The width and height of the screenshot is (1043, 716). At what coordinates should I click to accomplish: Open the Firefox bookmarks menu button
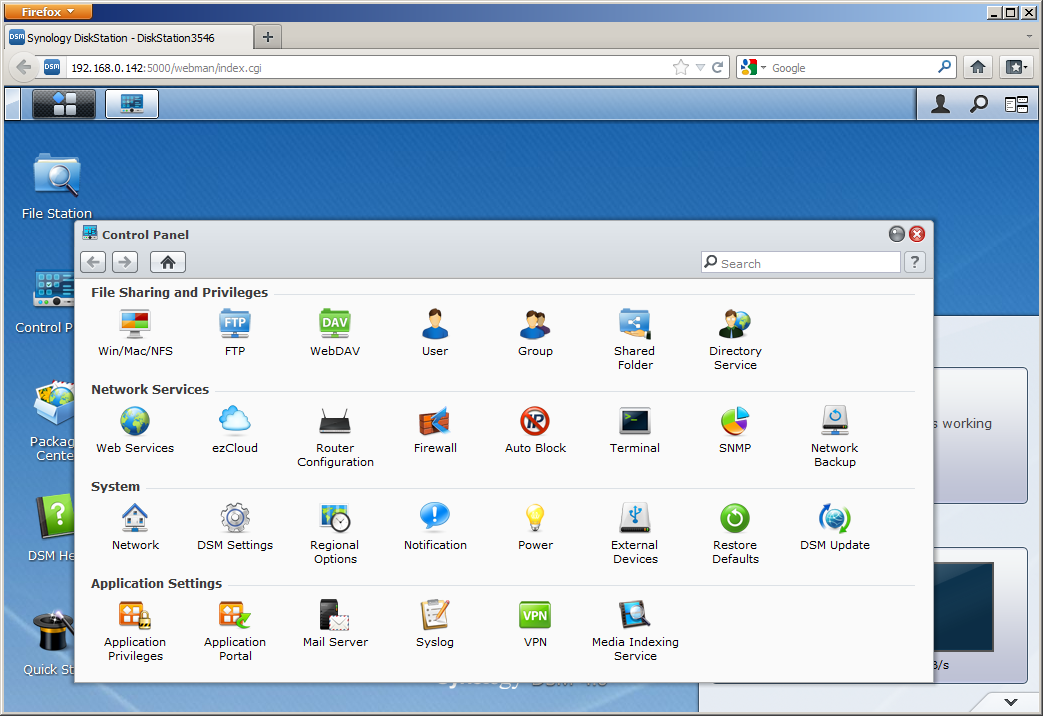1016,67
